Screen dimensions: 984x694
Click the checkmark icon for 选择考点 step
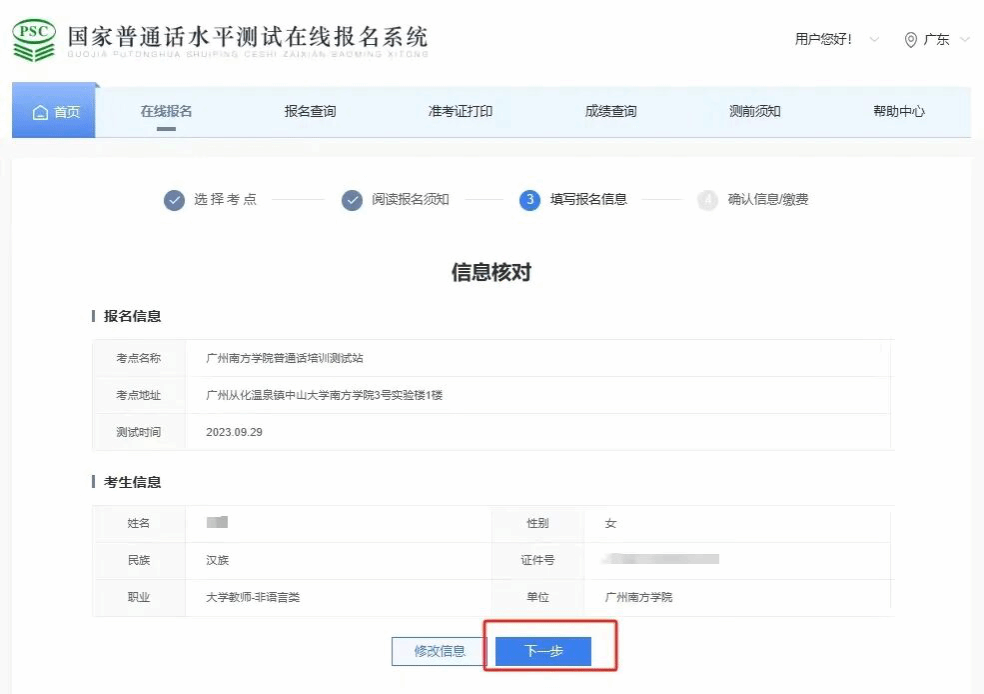tap(174, 200)
